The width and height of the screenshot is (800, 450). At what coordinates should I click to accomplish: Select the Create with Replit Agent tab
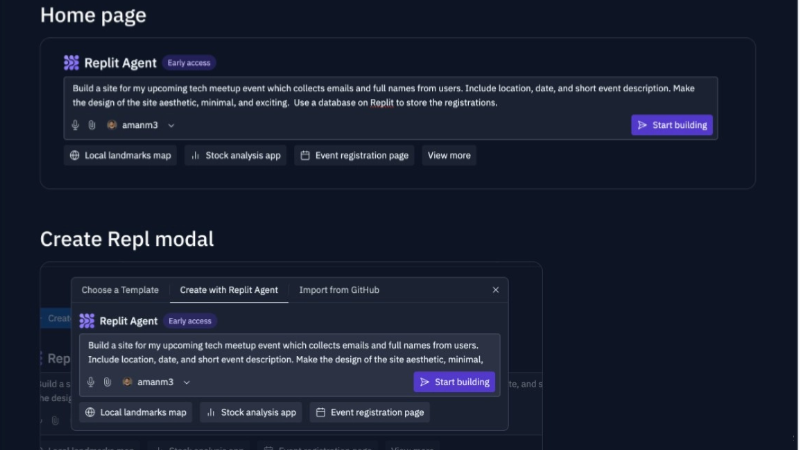(229, 290)
